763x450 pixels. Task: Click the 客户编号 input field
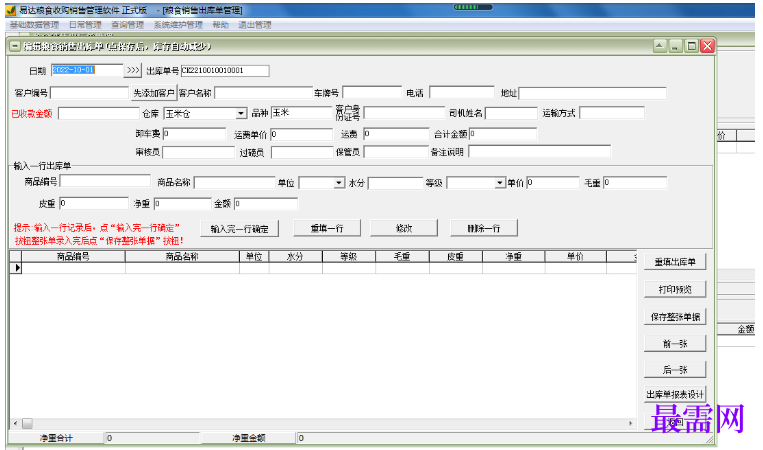tap(90, 92)
